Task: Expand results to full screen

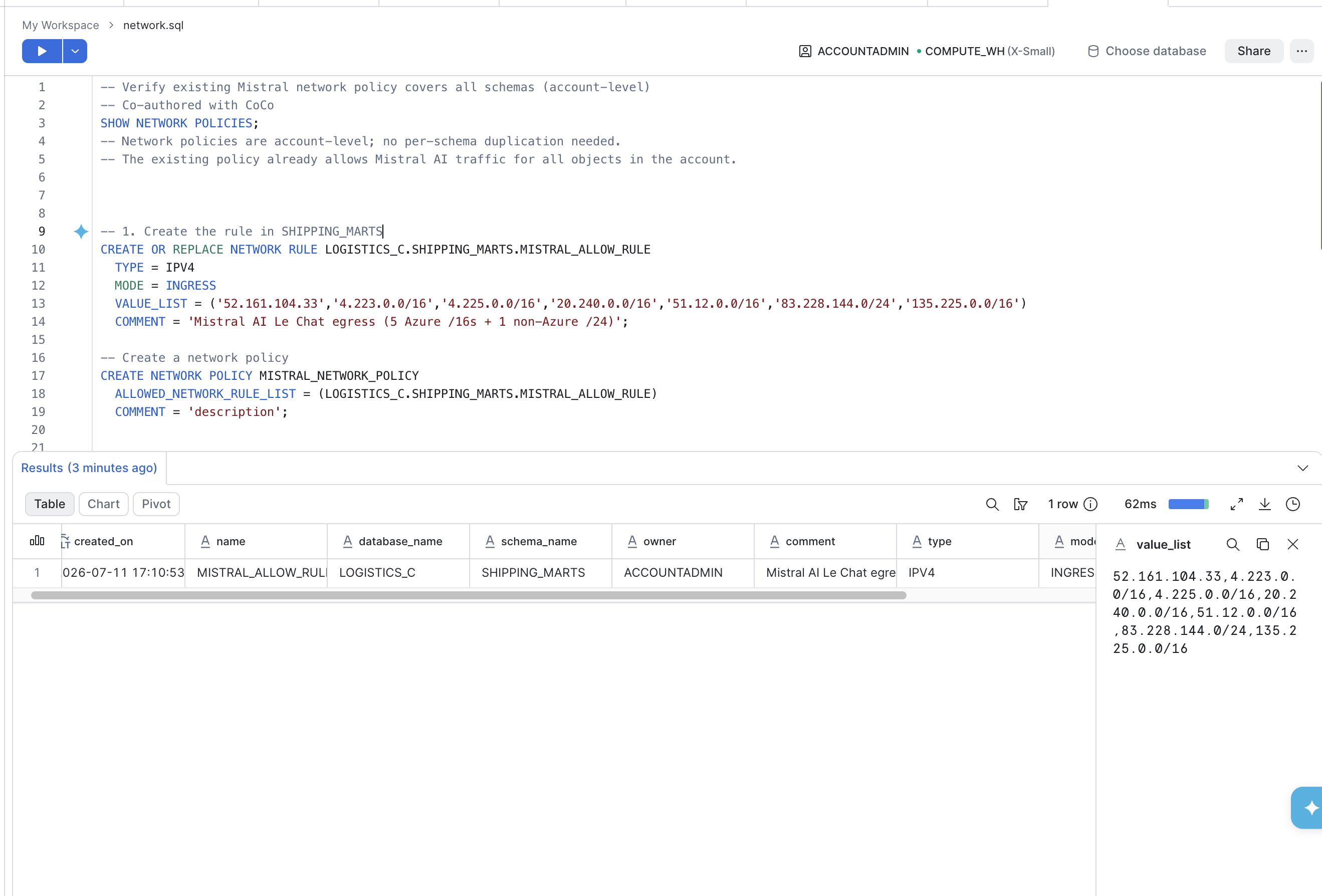Action: (x=1237, y=504)
